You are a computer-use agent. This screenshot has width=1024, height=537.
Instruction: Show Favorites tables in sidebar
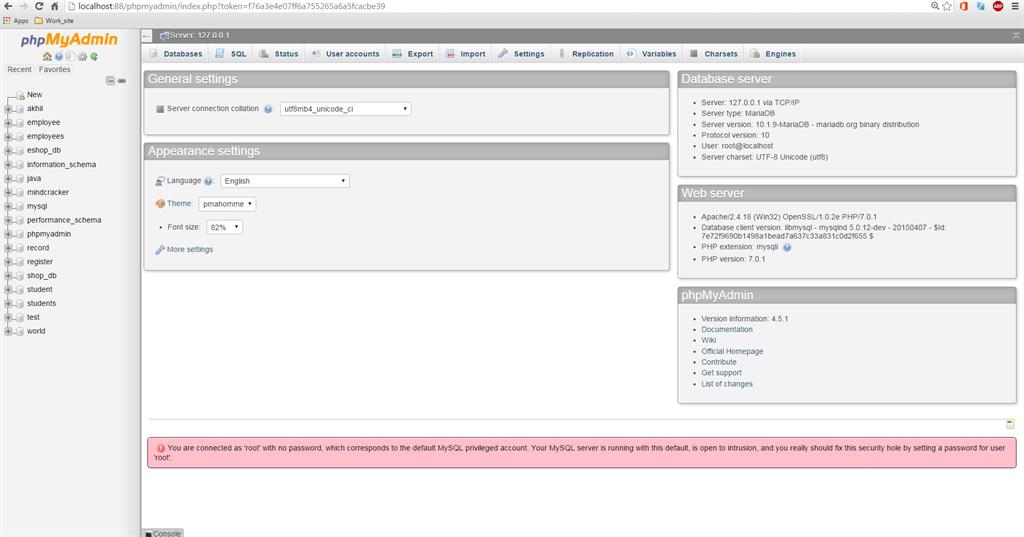[54, 69]
